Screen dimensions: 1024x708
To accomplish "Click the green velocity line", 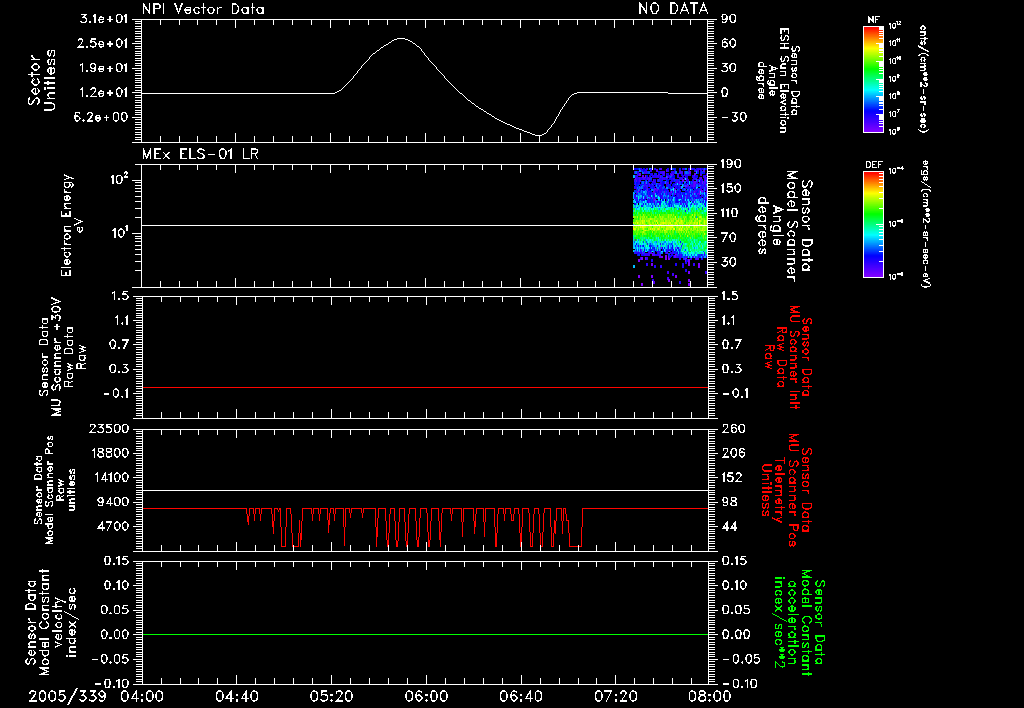I will pyautogui.click(x=424, y=634).
